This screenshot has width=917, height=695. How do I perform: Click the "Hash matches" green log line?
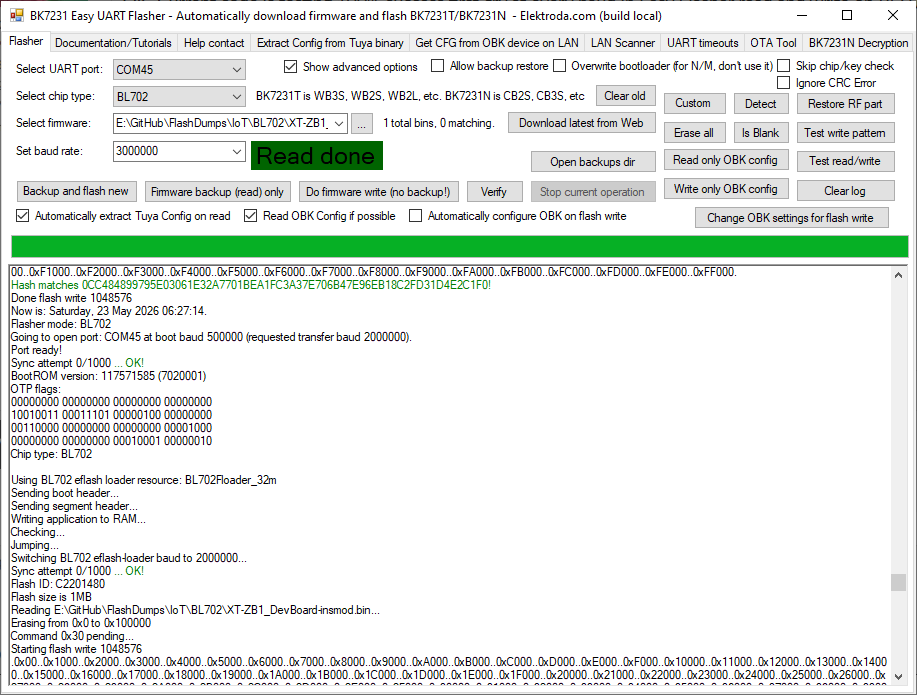click(251, 285)
